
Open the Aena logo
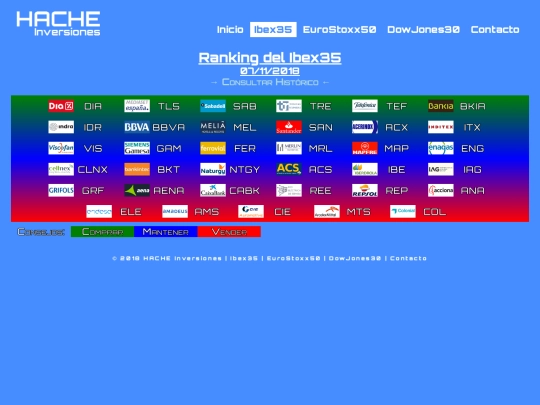[137, 190]
